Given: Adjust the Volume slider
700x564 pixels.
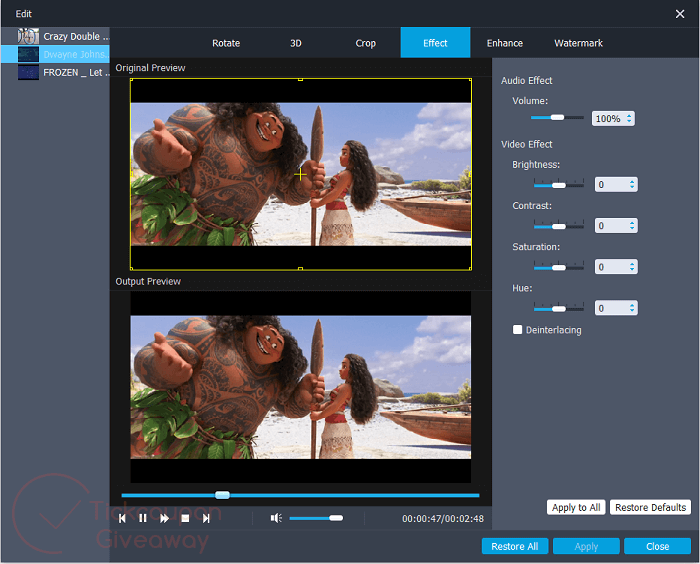Looking at the screenshot, I should point(557,117).
